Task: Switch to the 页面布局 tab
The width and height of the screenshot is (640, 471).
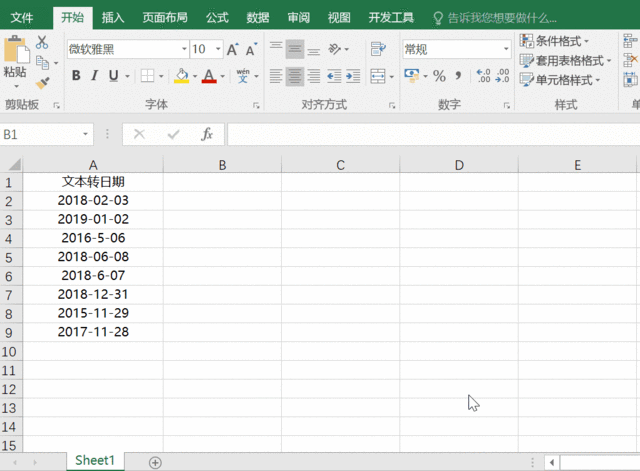Action: 165,18
